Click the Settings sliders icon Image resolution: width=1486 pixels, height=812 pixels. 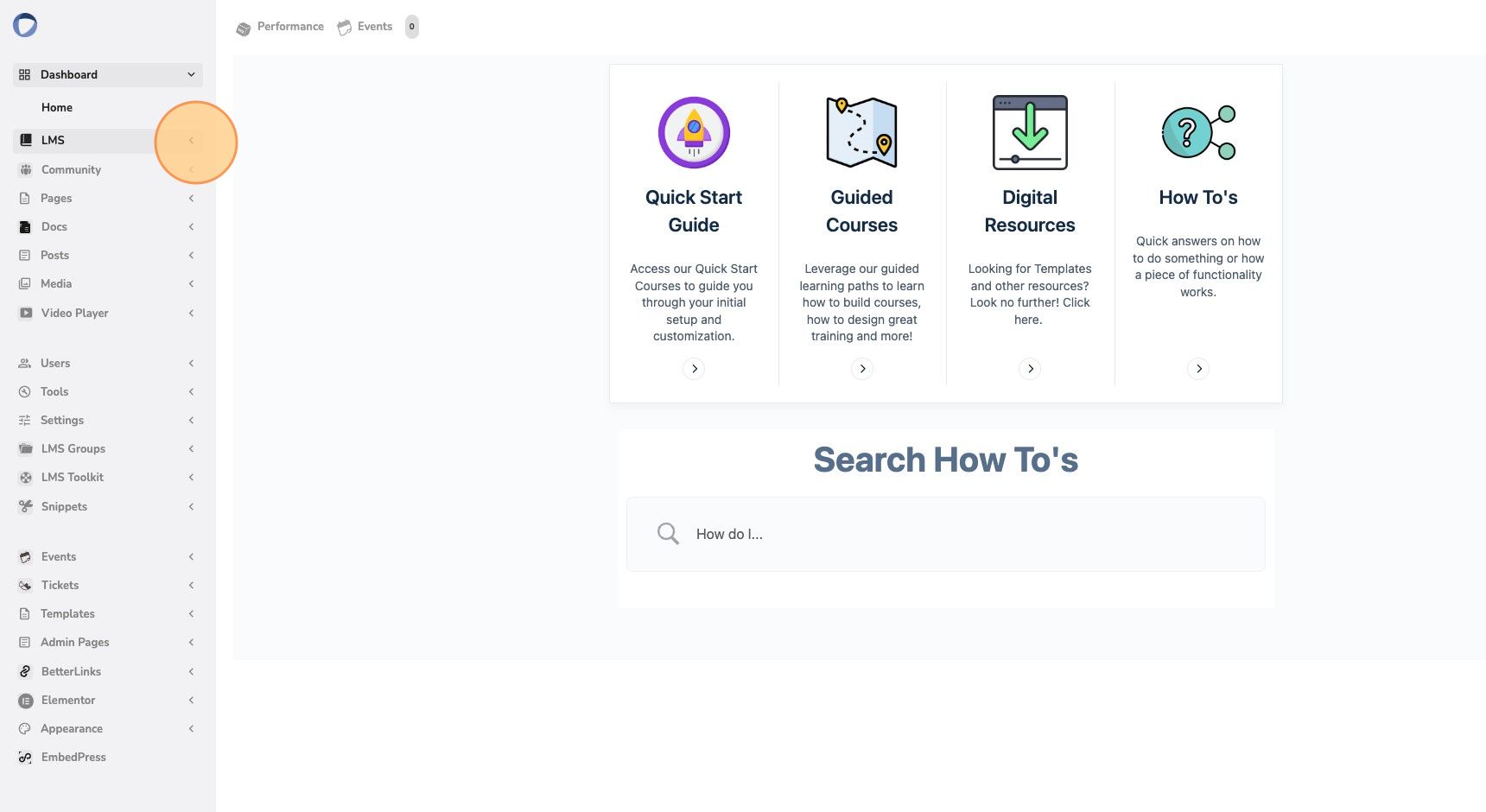point(25,421)
